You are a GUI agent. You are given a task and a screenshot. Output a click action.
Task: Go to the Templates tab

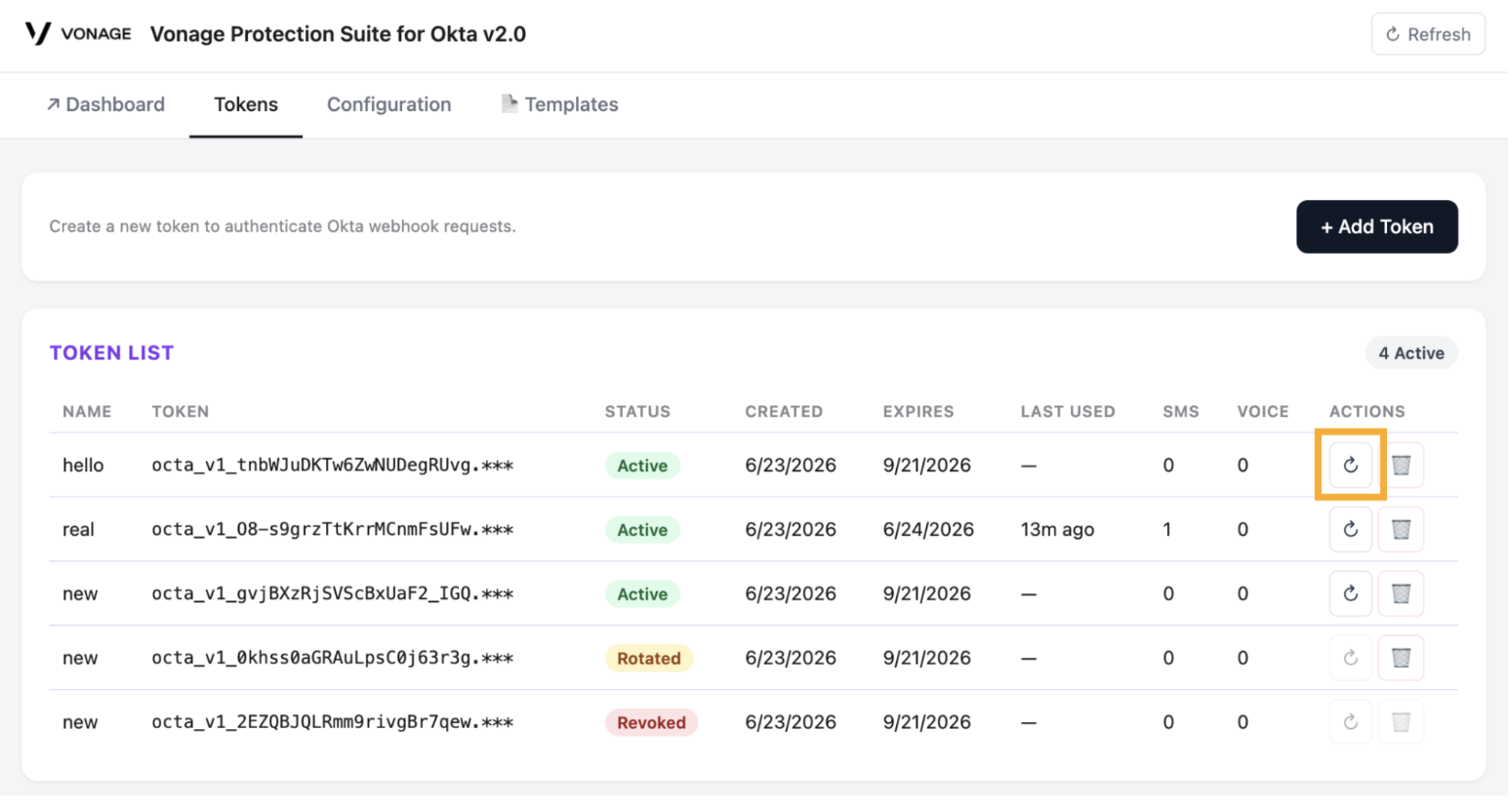(x=559, y=104)
